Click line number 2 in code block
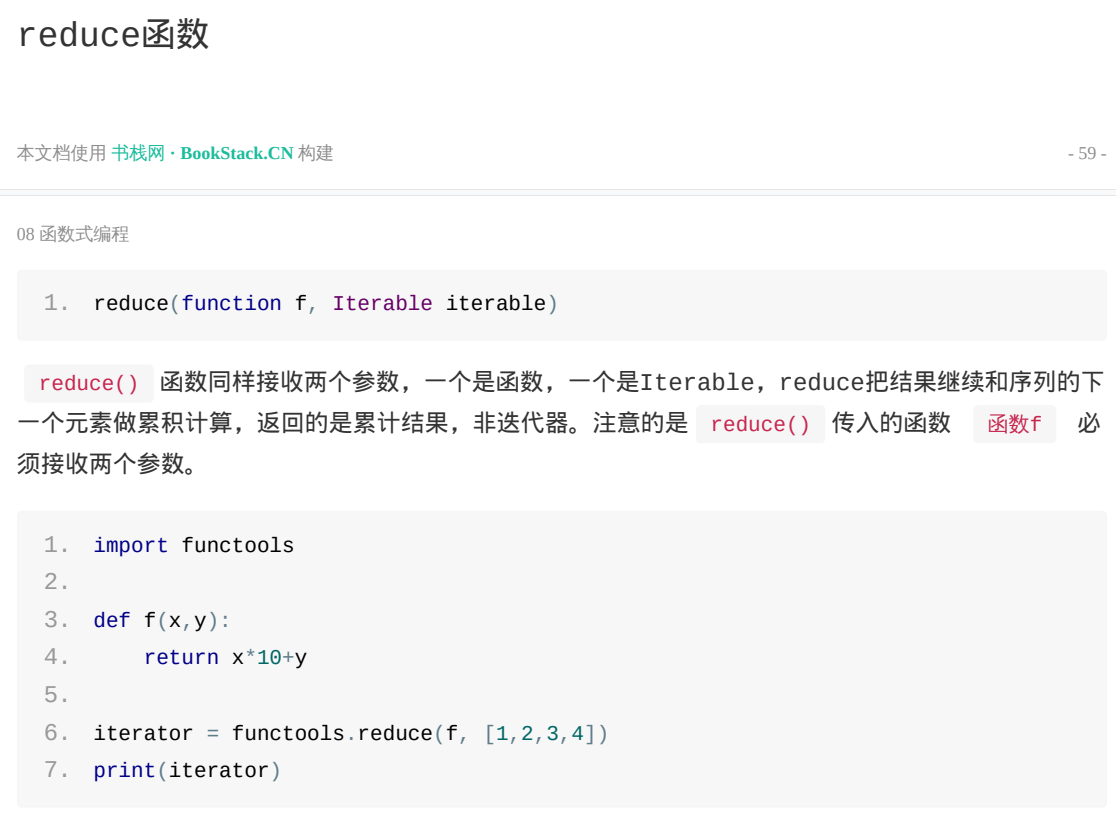This screenshot has width=1116, height=814. (56, 583)
